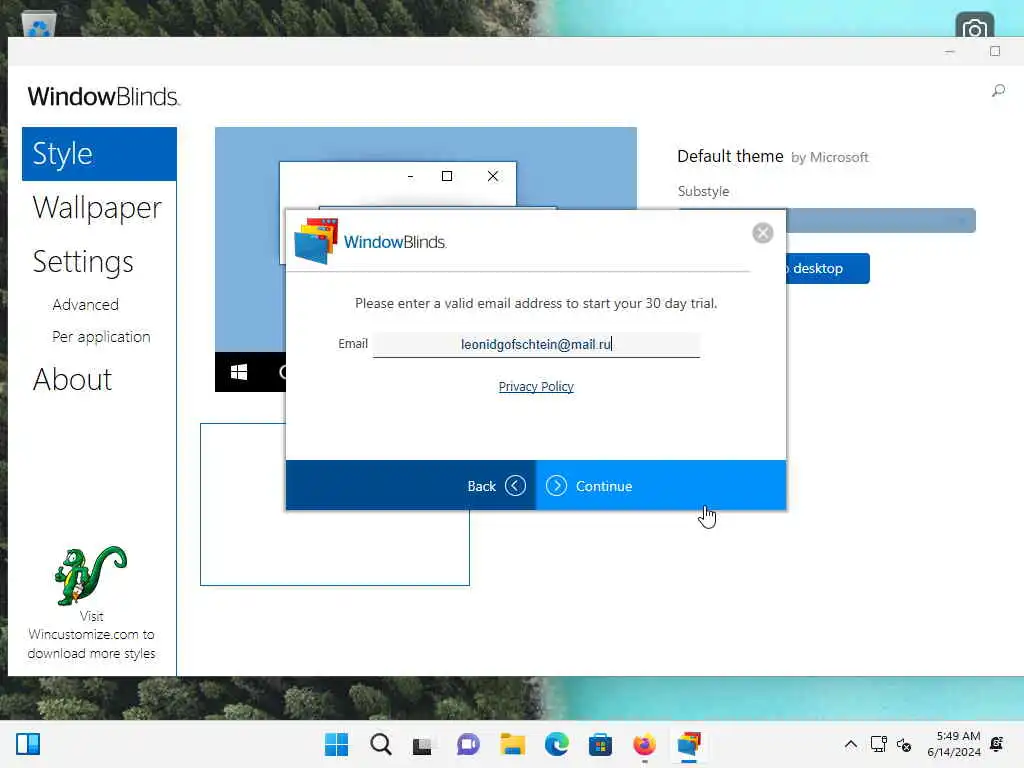The width and height of the screenshot is (1024, 768).
Task: Open Microsoft Store from taskbar
Action: pyautogui.click(x=600, y=744)
